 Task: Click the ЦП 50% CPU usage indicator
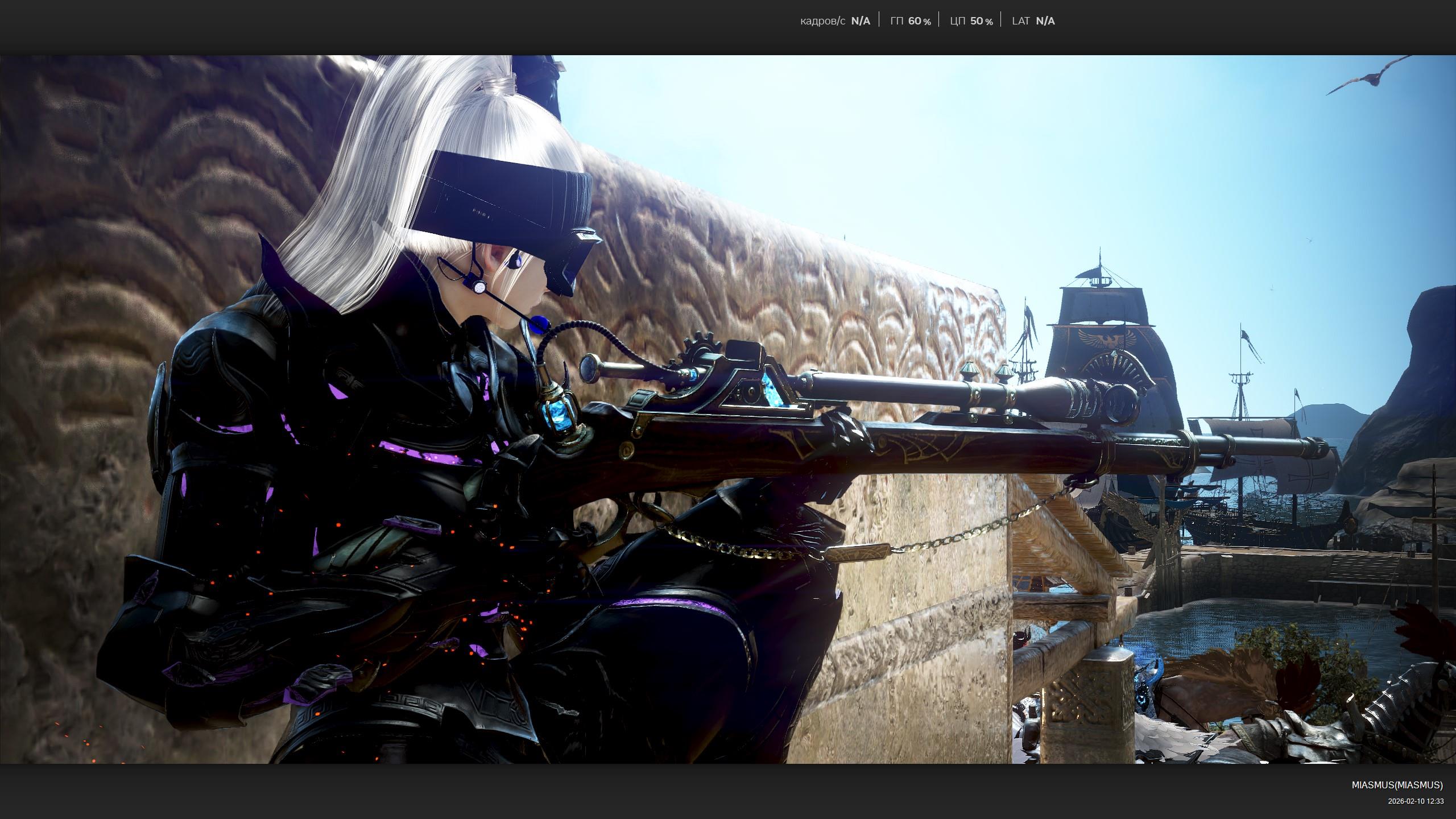pyautogui.click(x=971, y=21)
